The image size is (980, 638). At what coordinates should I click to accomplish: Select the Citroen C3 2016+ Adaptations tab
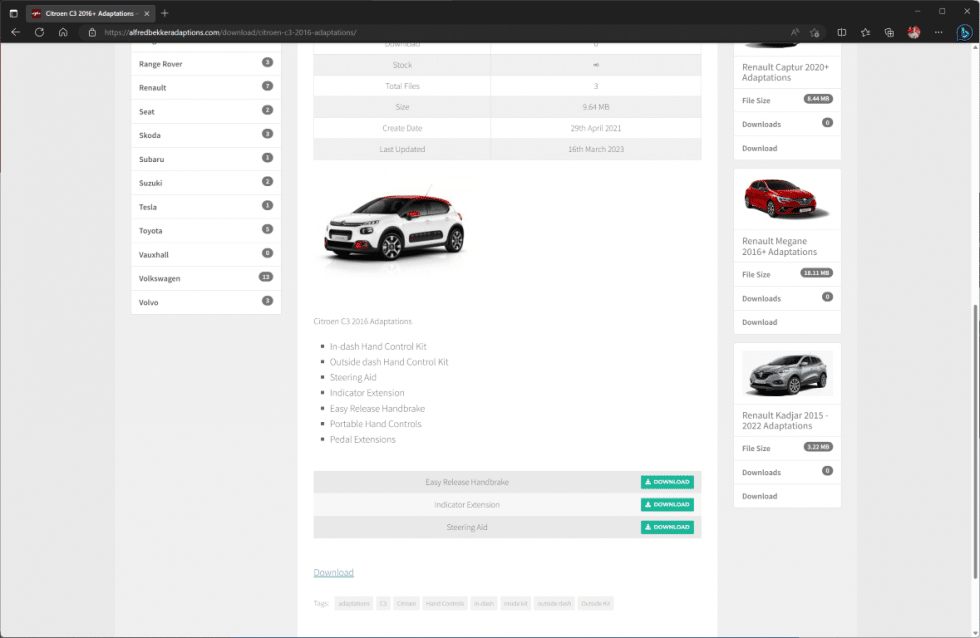[x=85, y=13]
